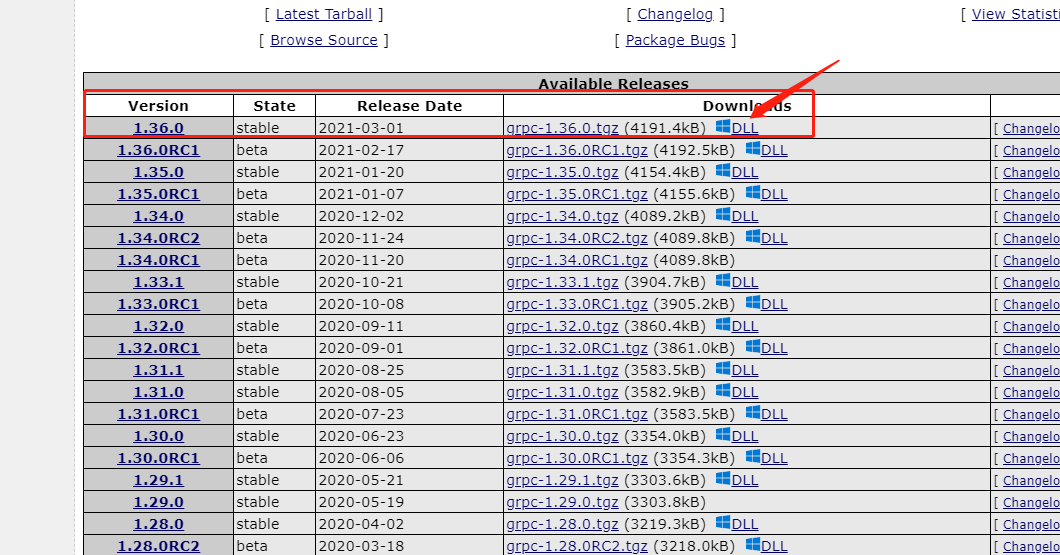Open version 1.32.0 page

(x=158, y=326)
